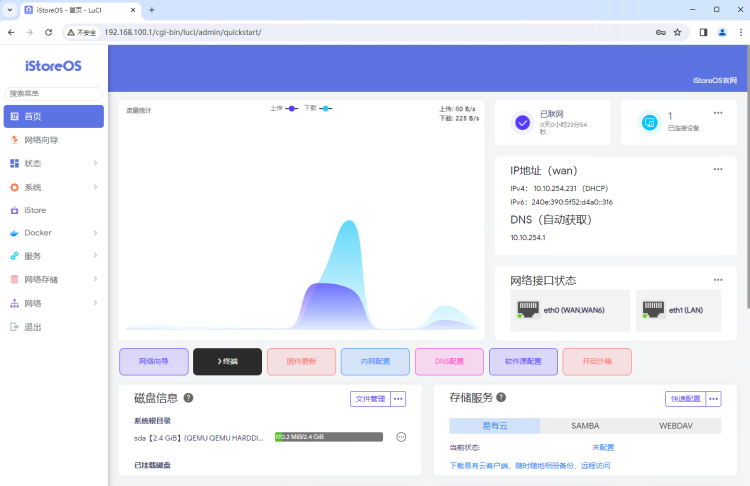Open the IP地址 card three-dot menu
Screen dimensions: 750x486
click(x=718, y=169)
